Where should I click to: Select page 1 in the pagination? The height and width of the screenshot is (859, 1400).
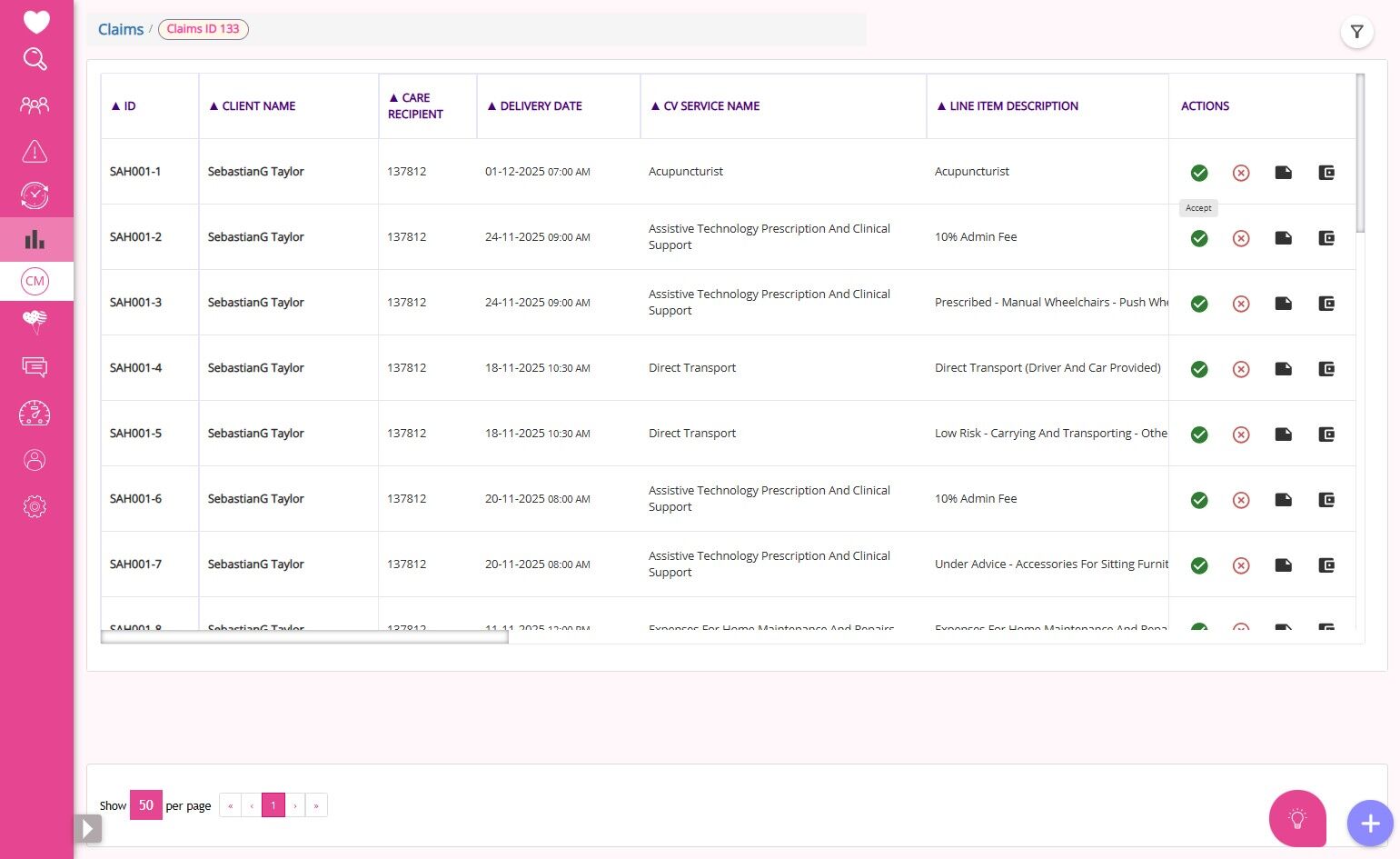click(x=273, y=805)
